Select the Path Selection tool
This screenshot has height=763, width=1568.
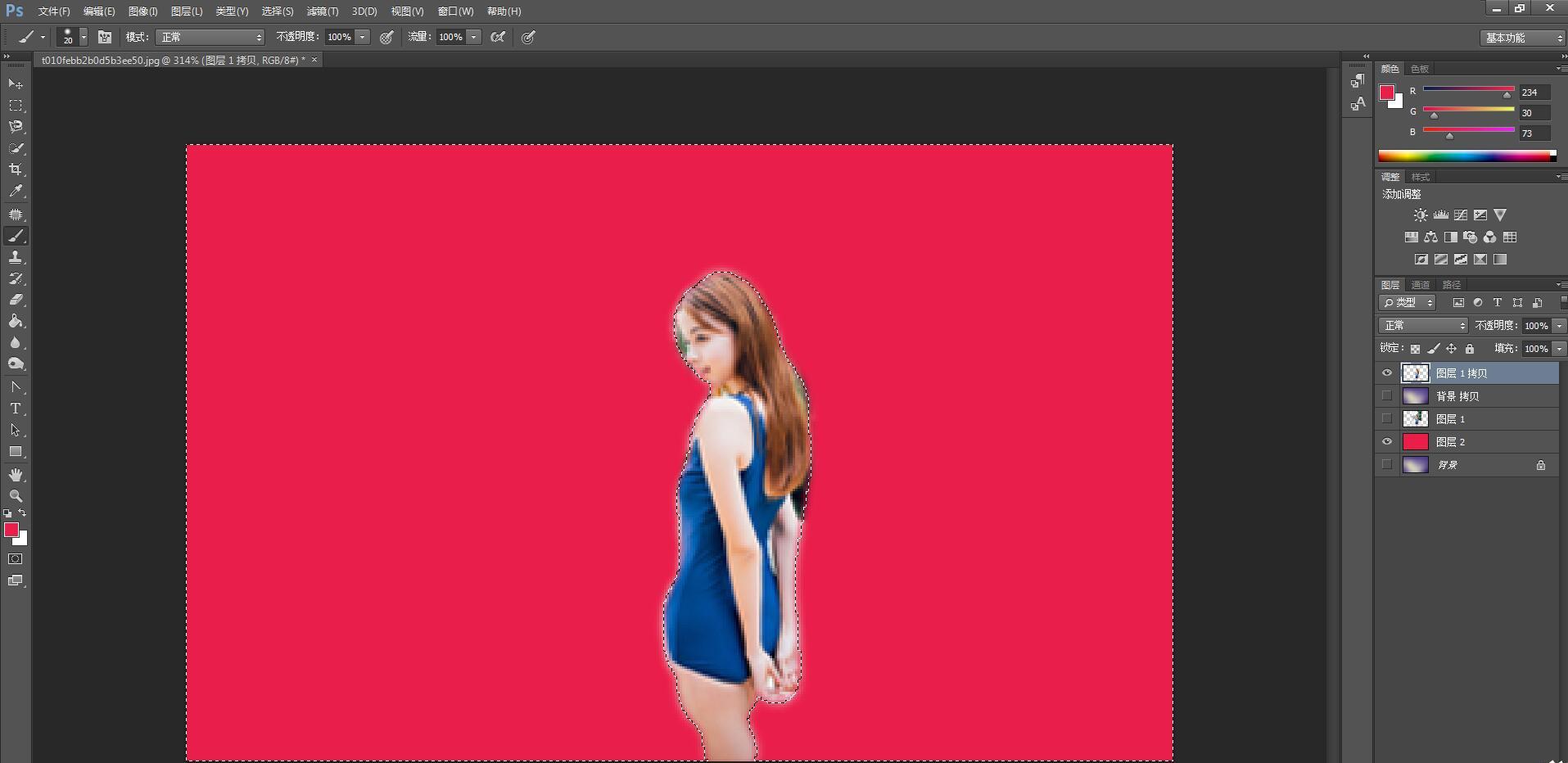(16, 430)
